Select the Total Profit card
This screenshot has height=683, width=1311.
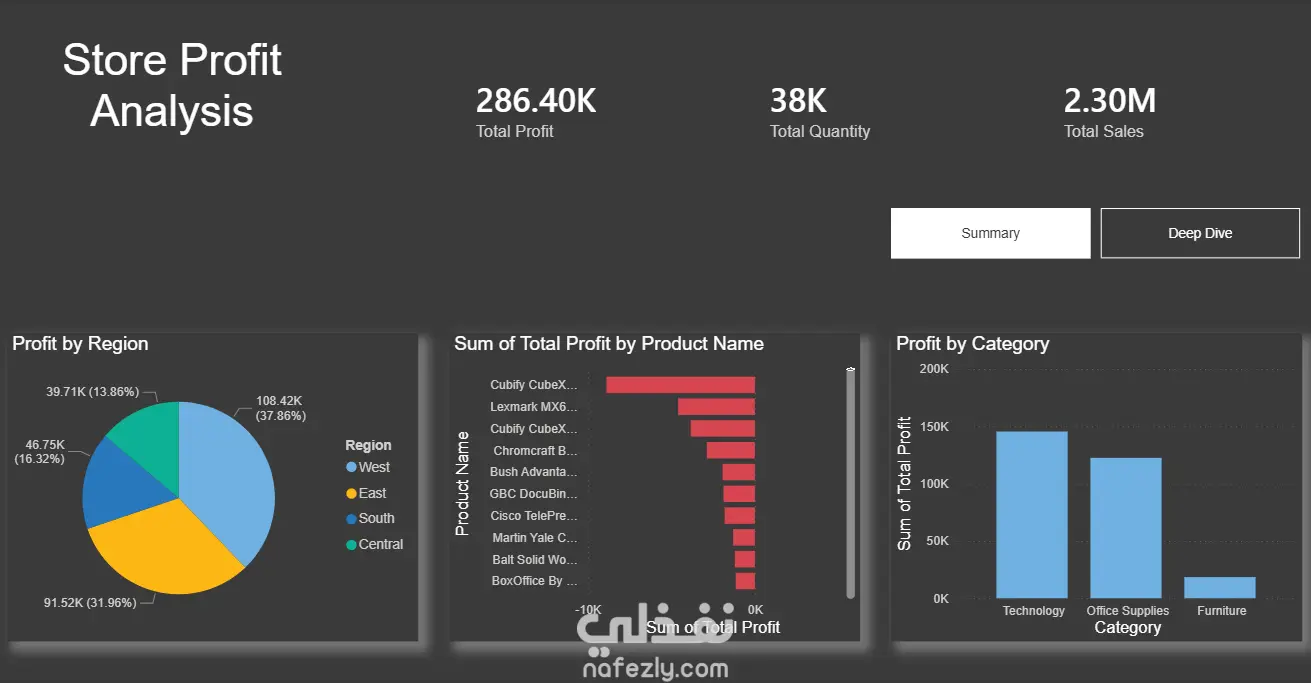click(536, 113)
